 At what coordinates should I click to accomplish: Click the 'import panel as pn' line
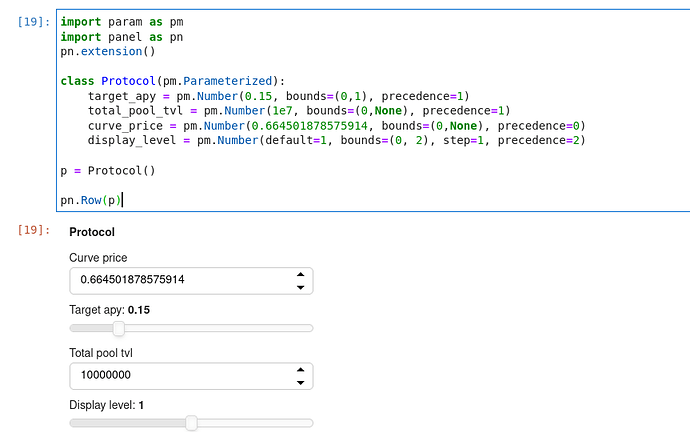(122, 37)
